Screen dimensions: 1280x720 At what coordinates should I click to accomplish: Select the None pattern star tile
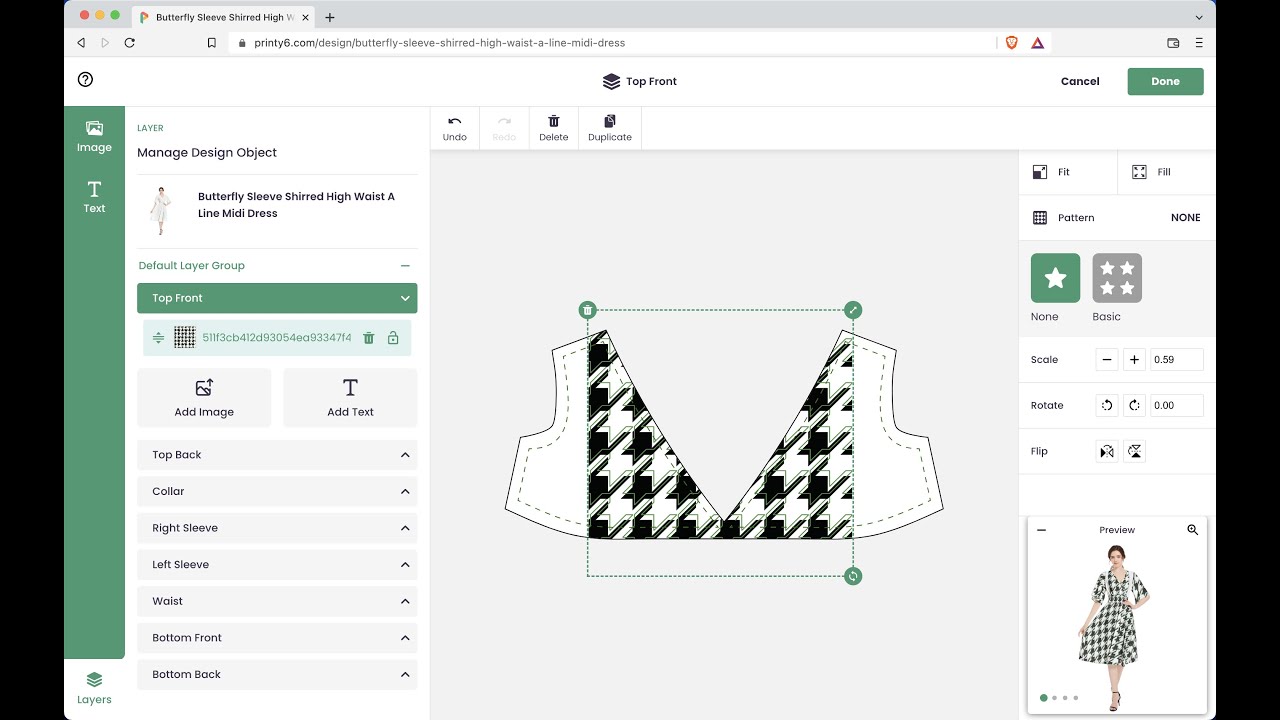[1055, 278]
